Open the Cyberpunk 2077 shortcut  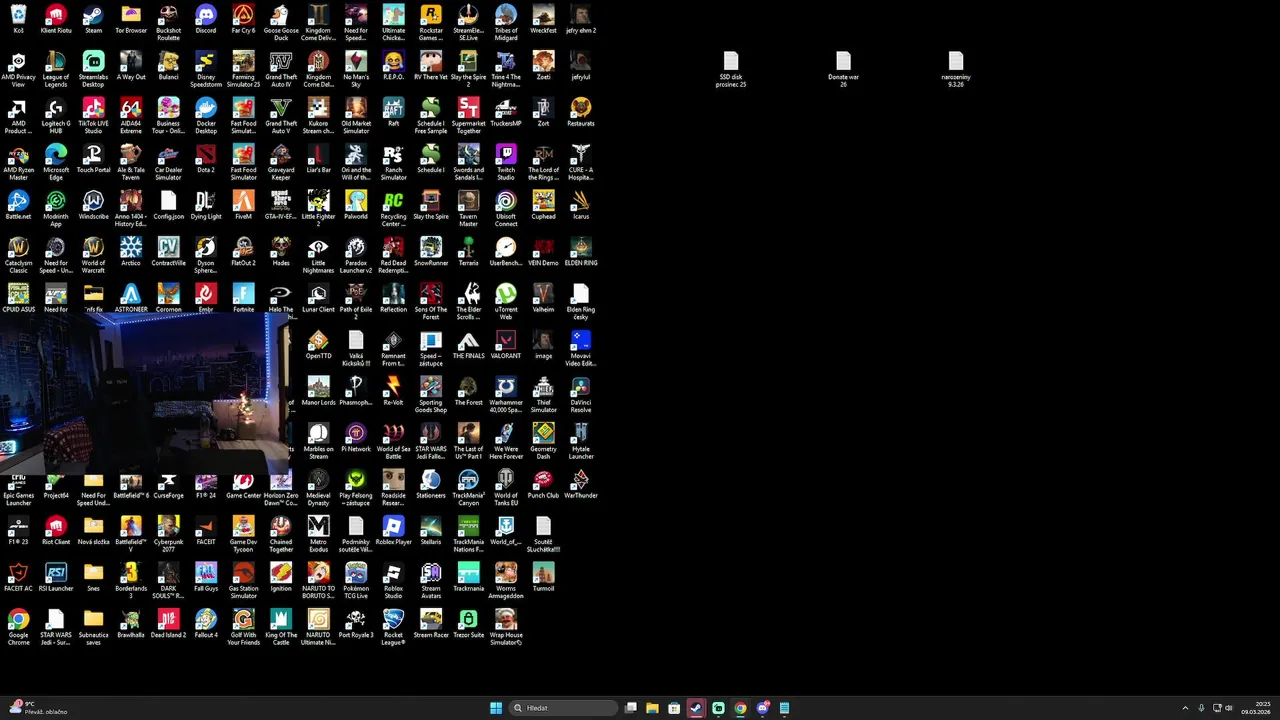click(168, 535)
